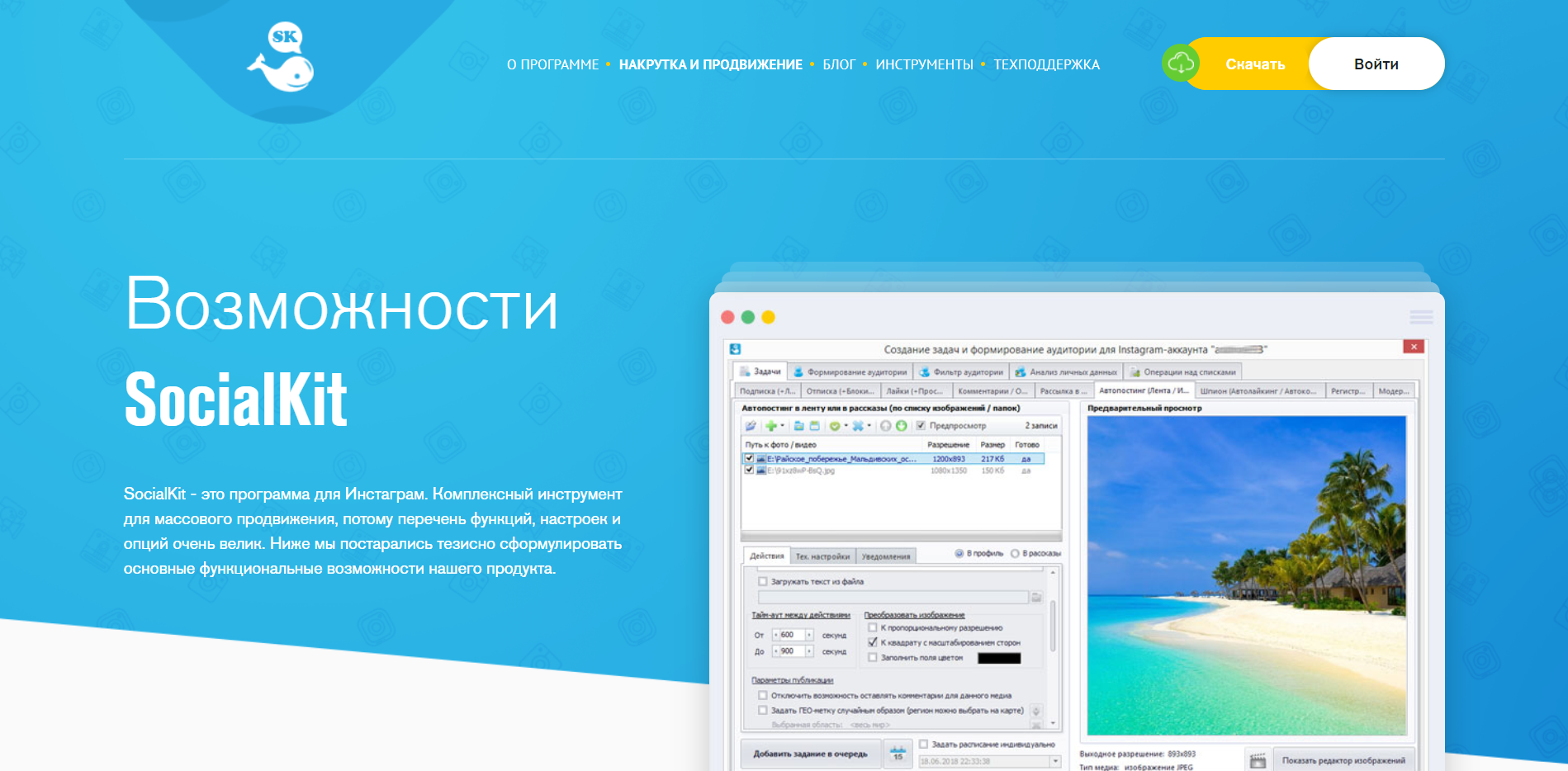Check Задать расписание индивидуально

[x=924, y=744]
